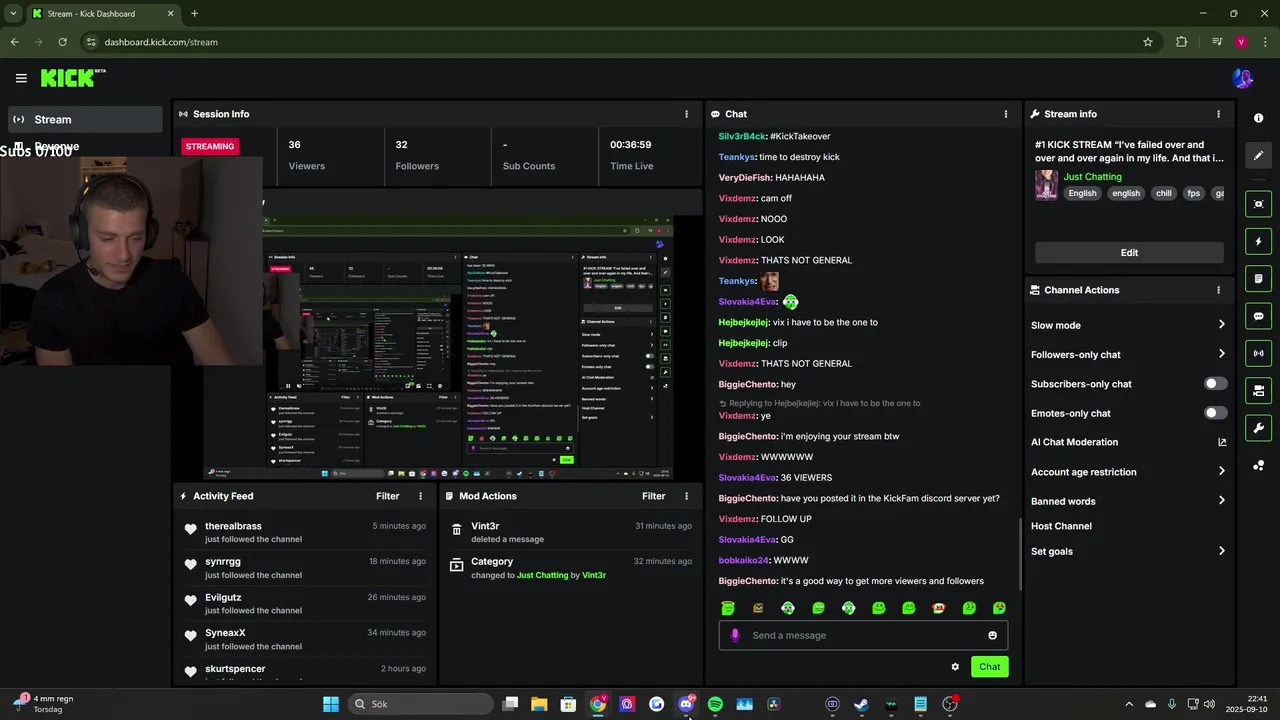1280x720 pixels.
Task: Click the Edit stream info button
Action: (1129, 253)
